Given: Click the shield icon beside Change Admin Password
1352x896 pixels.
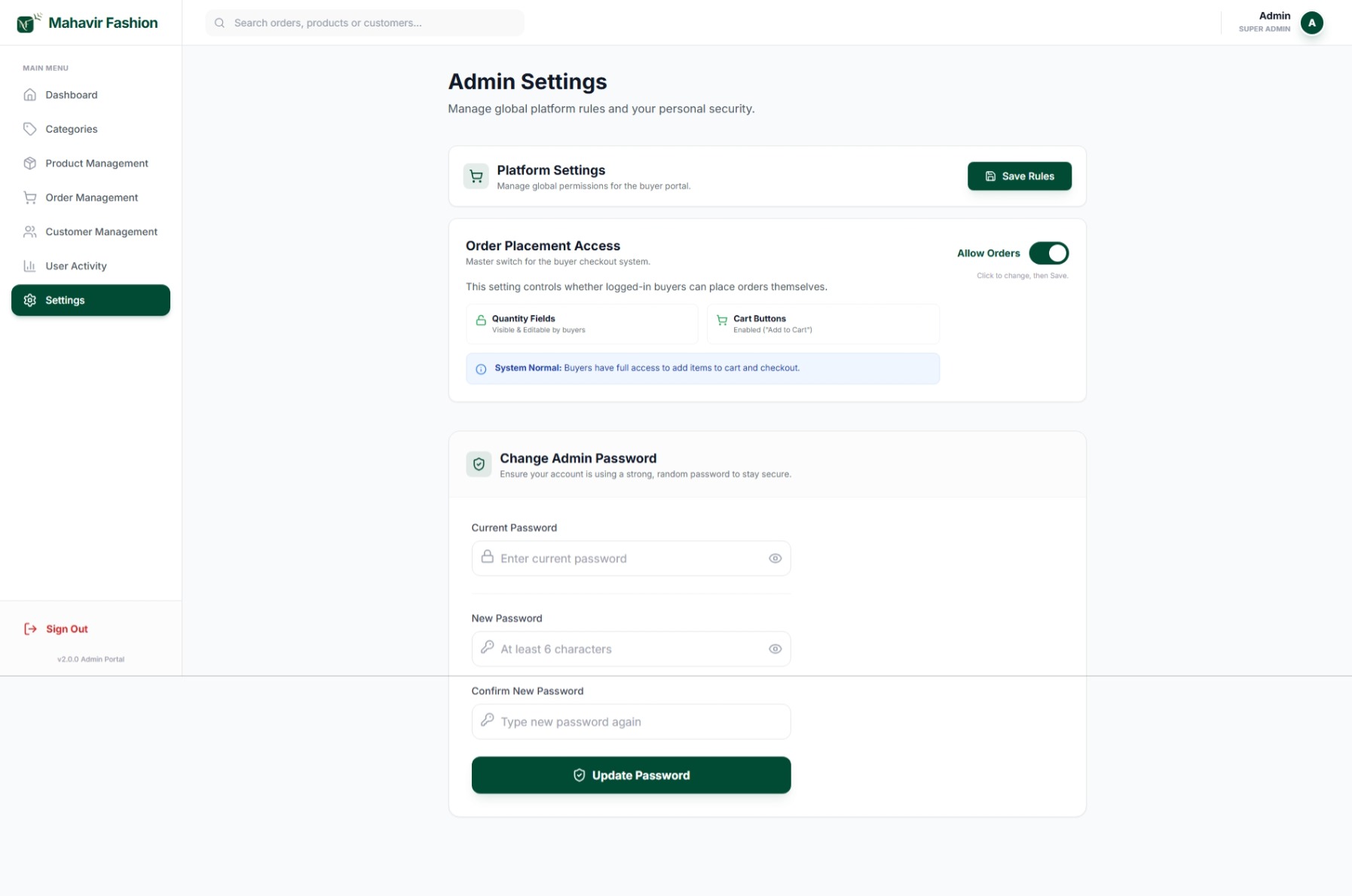Looking at the screenshot, I should point(479,464).
